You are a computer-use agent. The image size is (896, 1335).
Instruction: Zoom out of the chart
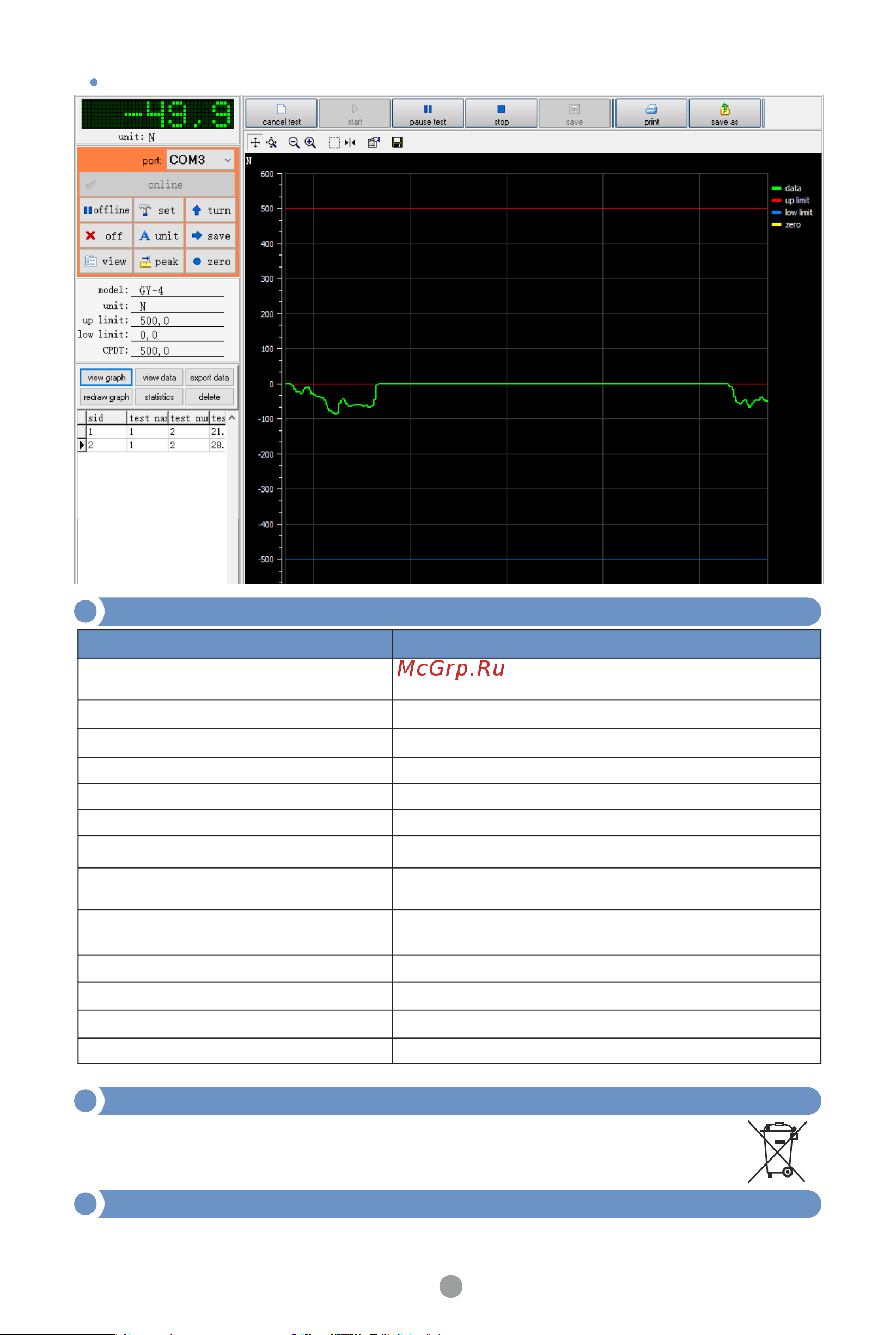tap(294, 142)
